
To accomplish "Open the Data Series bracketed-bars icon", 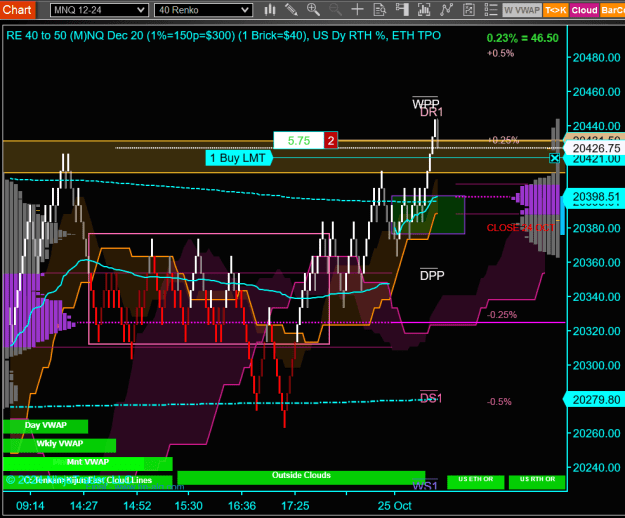I will pos(424,10).
